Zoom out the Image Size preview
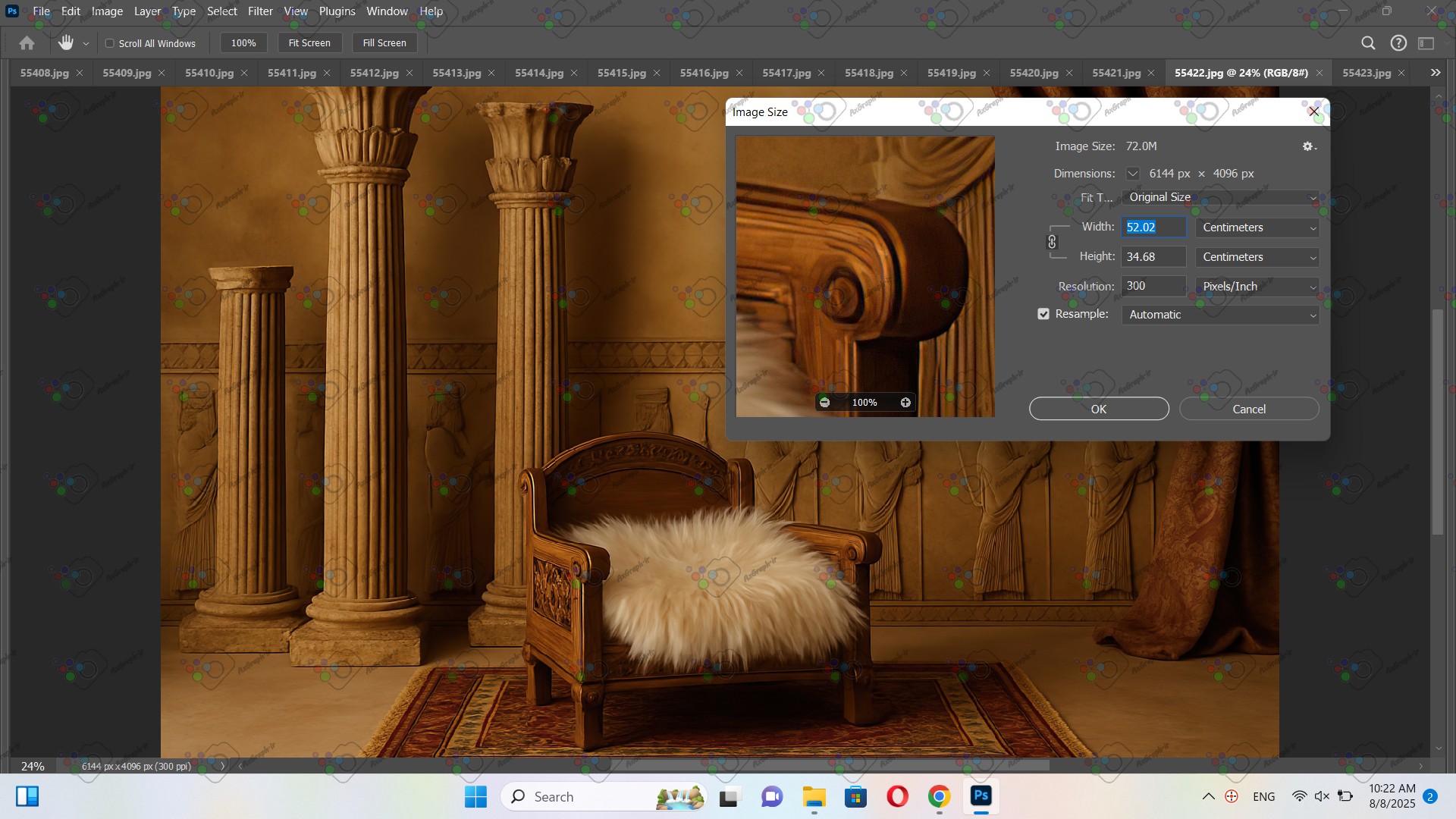The image size is (1456, 819). click(x=824, y=403)
